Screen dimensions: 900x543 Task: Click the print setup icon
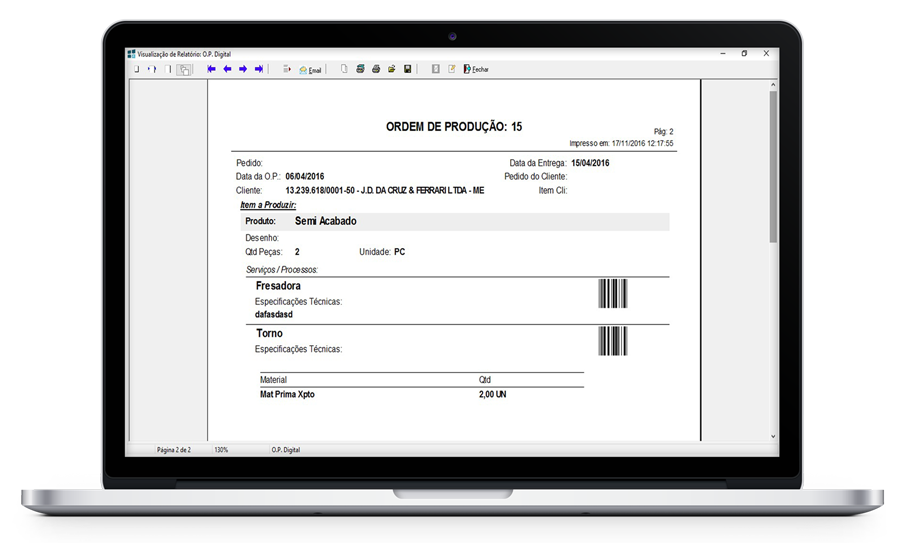[360, 69]
